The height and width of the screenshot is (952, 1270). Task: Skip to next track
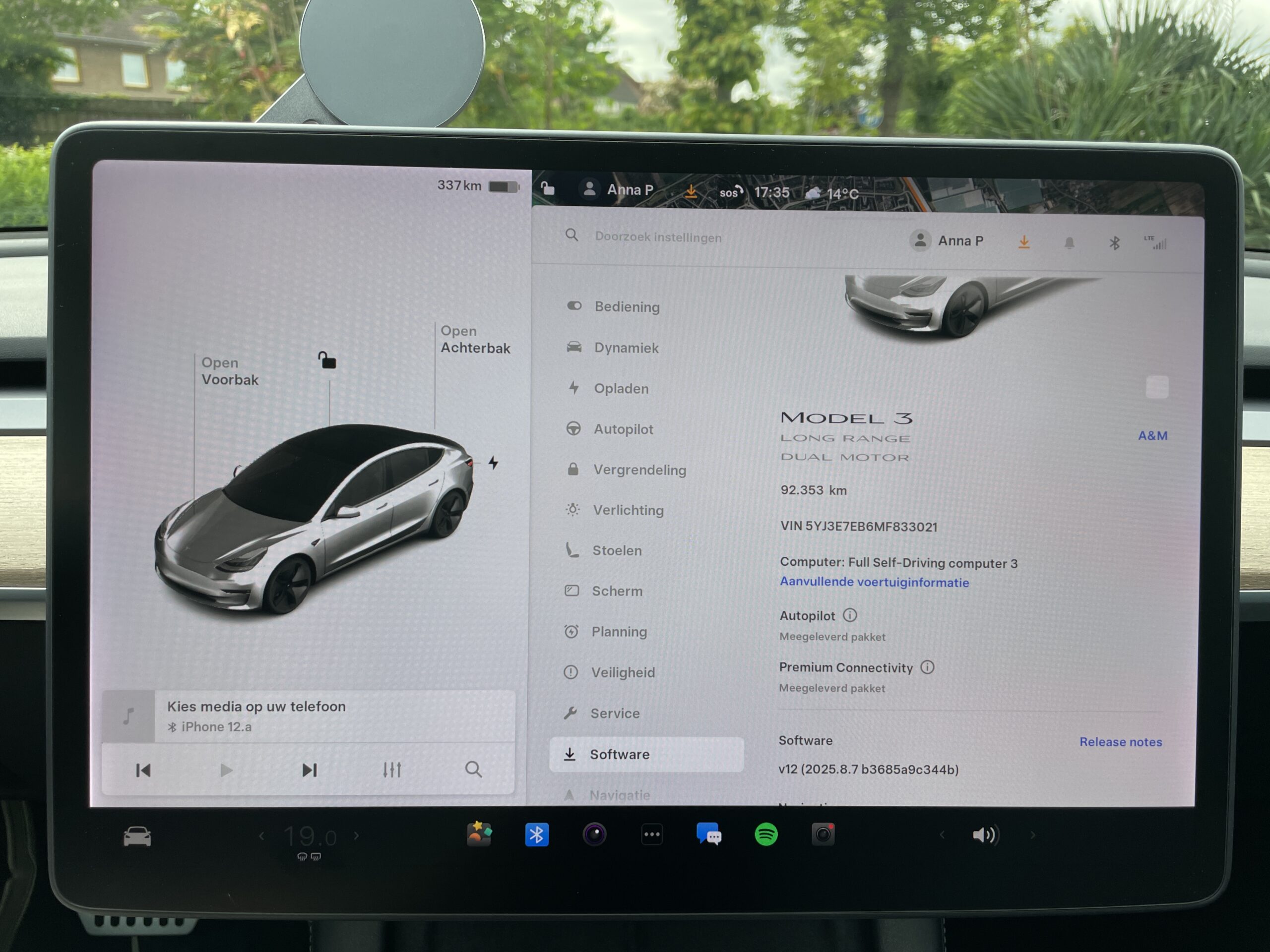(310, 770)
